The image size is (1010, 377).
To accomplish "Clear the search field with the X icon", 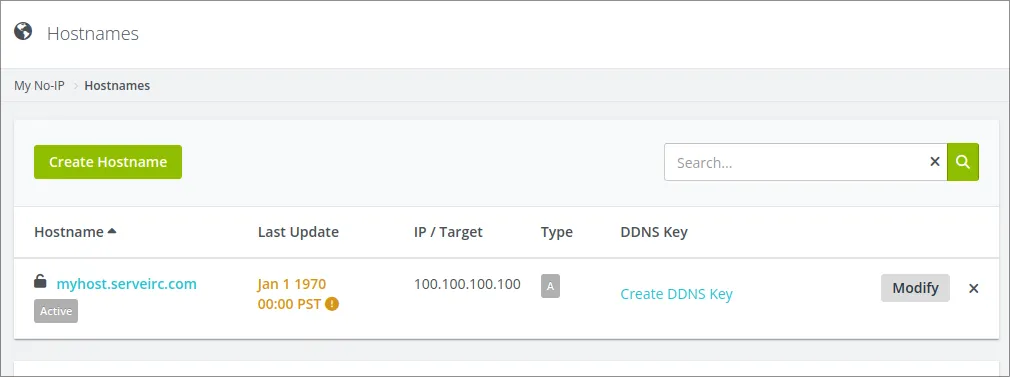I will 935,162.
